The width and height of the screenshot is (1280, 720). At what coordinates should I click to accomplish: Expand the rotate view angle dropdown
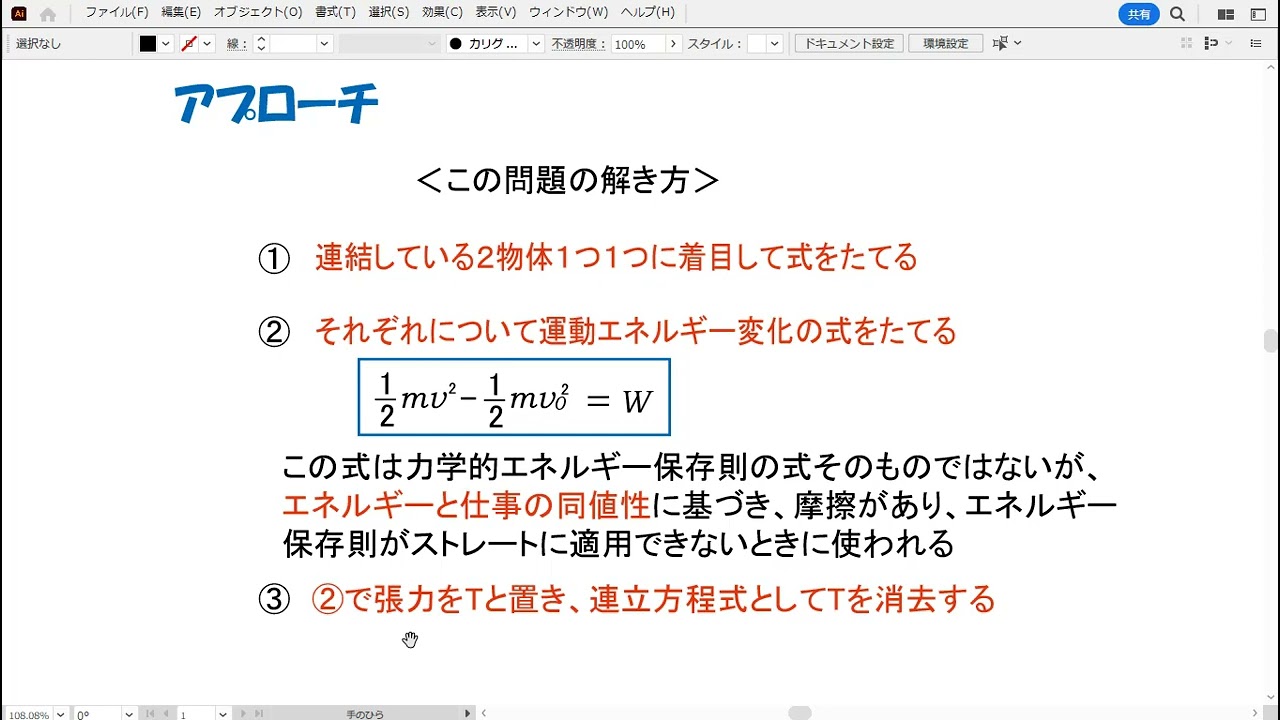pos(129,714)
